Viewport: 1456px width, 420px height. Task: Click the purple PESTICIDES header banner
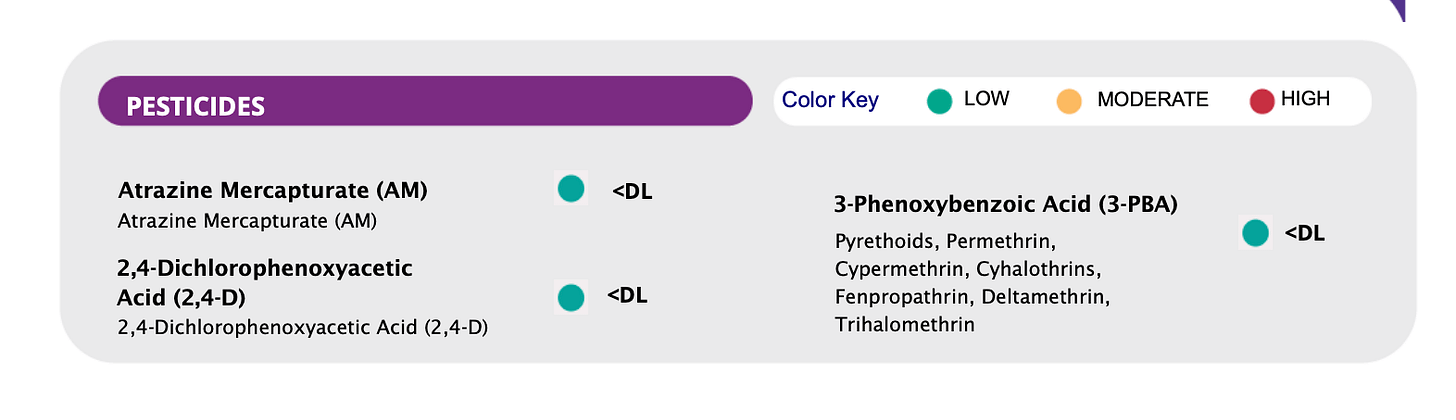[424, 101]
